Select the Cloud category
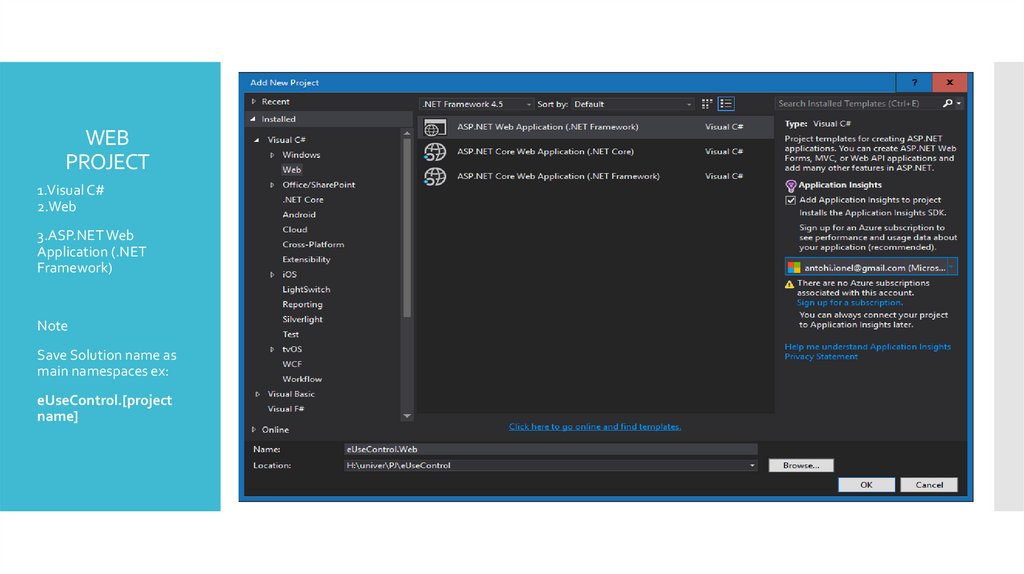Screen dimensions: 1024x574 [295, 230]
